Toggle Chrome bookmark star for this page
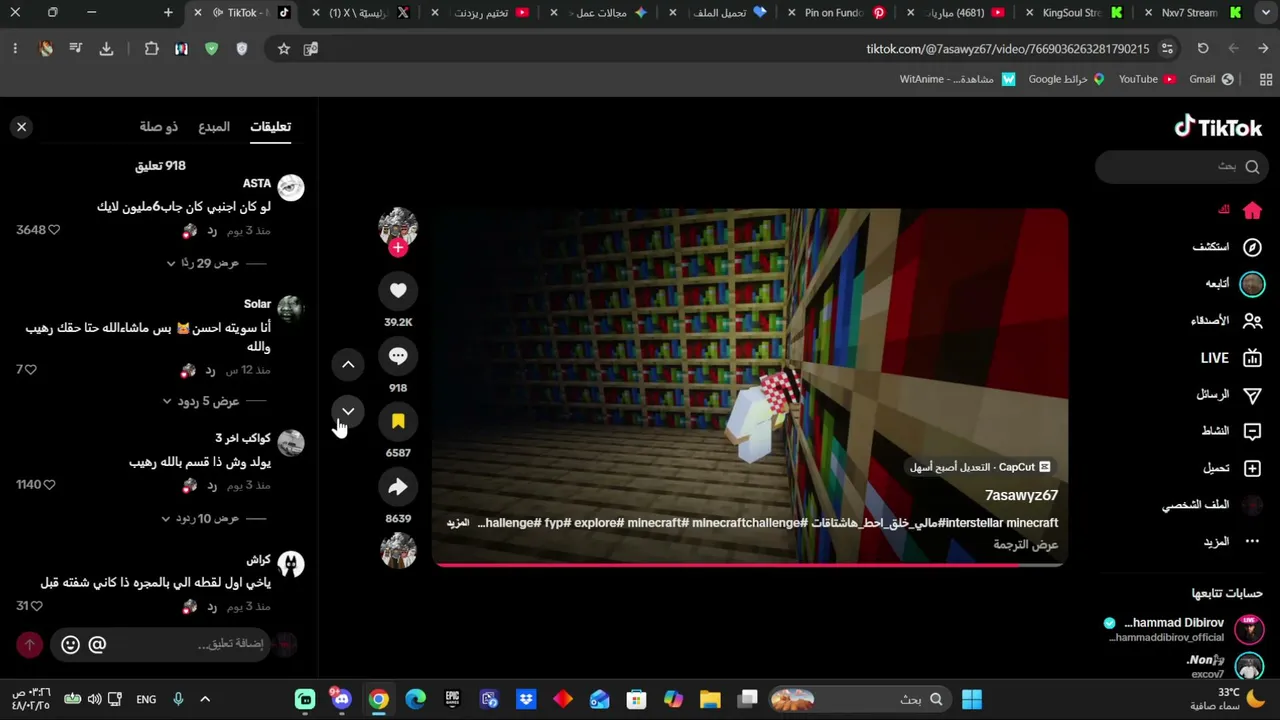The image size is (1280, 720). pos(284,48)
